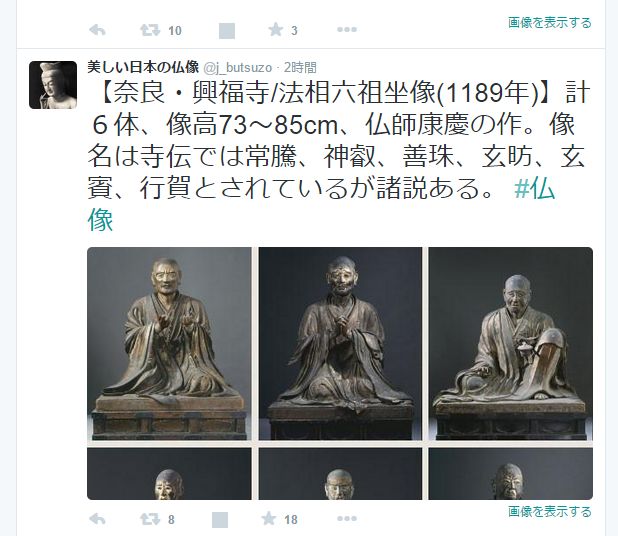Screen dimensions: 618x536
Task: Open the center statue photo with clasped hands
Action: pos(340,344)
